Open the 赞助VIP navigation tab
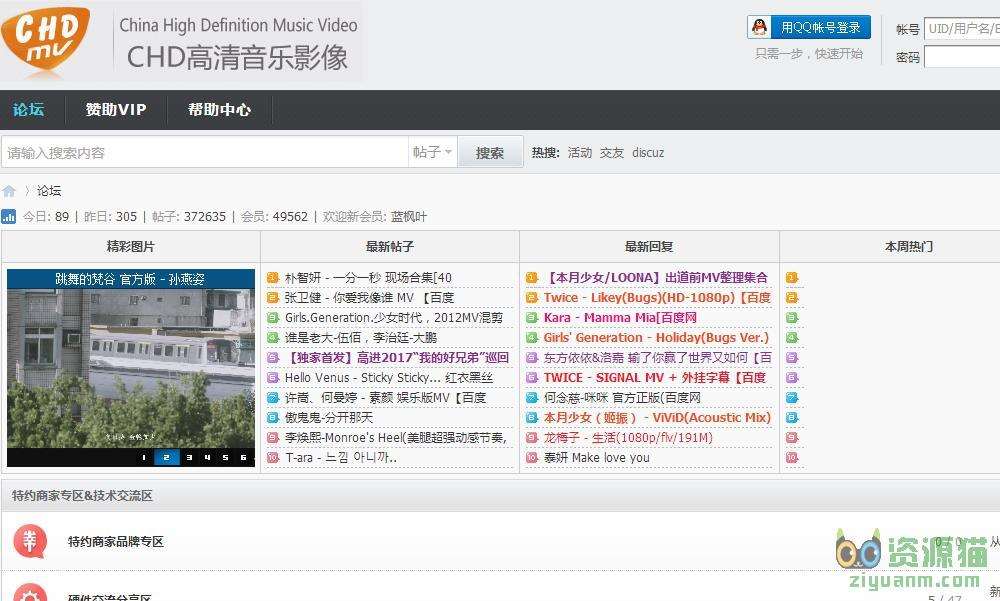 116,110
